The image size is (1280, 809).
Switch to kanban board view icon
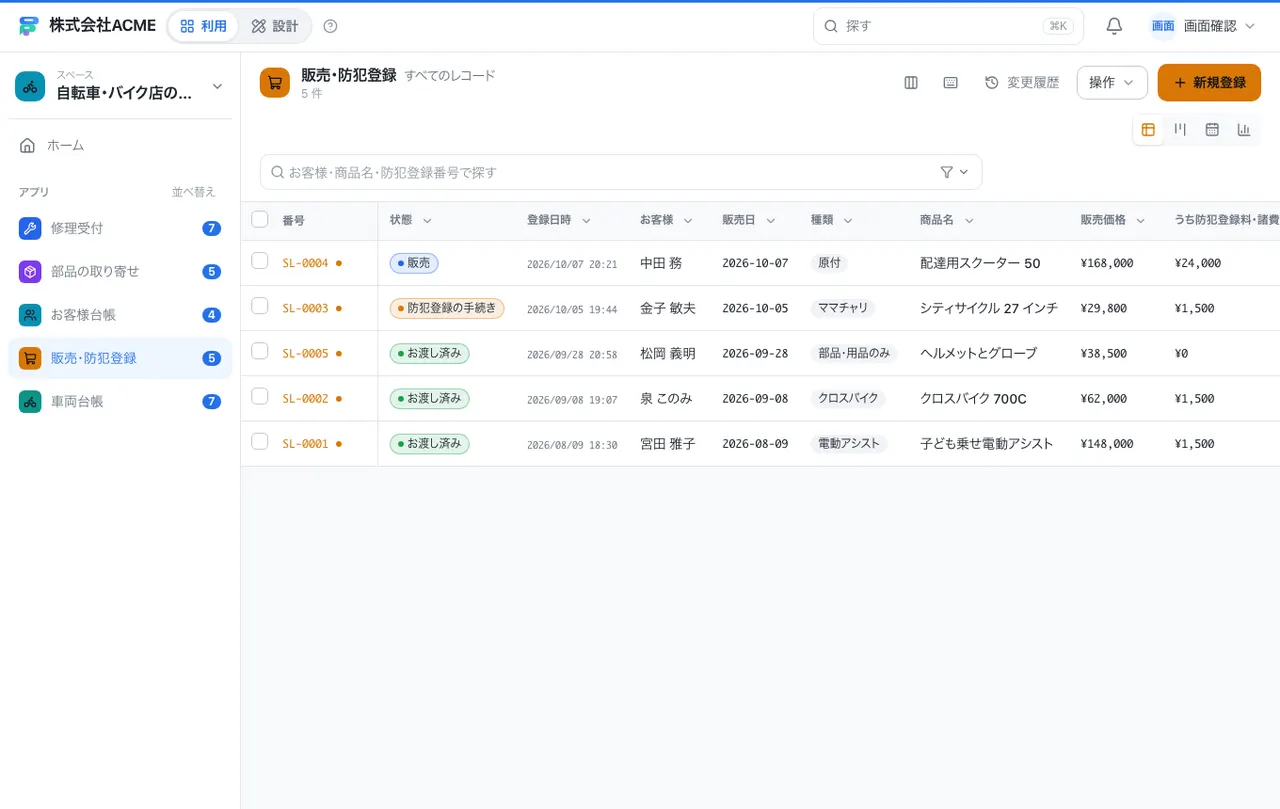click(1180, 129)
